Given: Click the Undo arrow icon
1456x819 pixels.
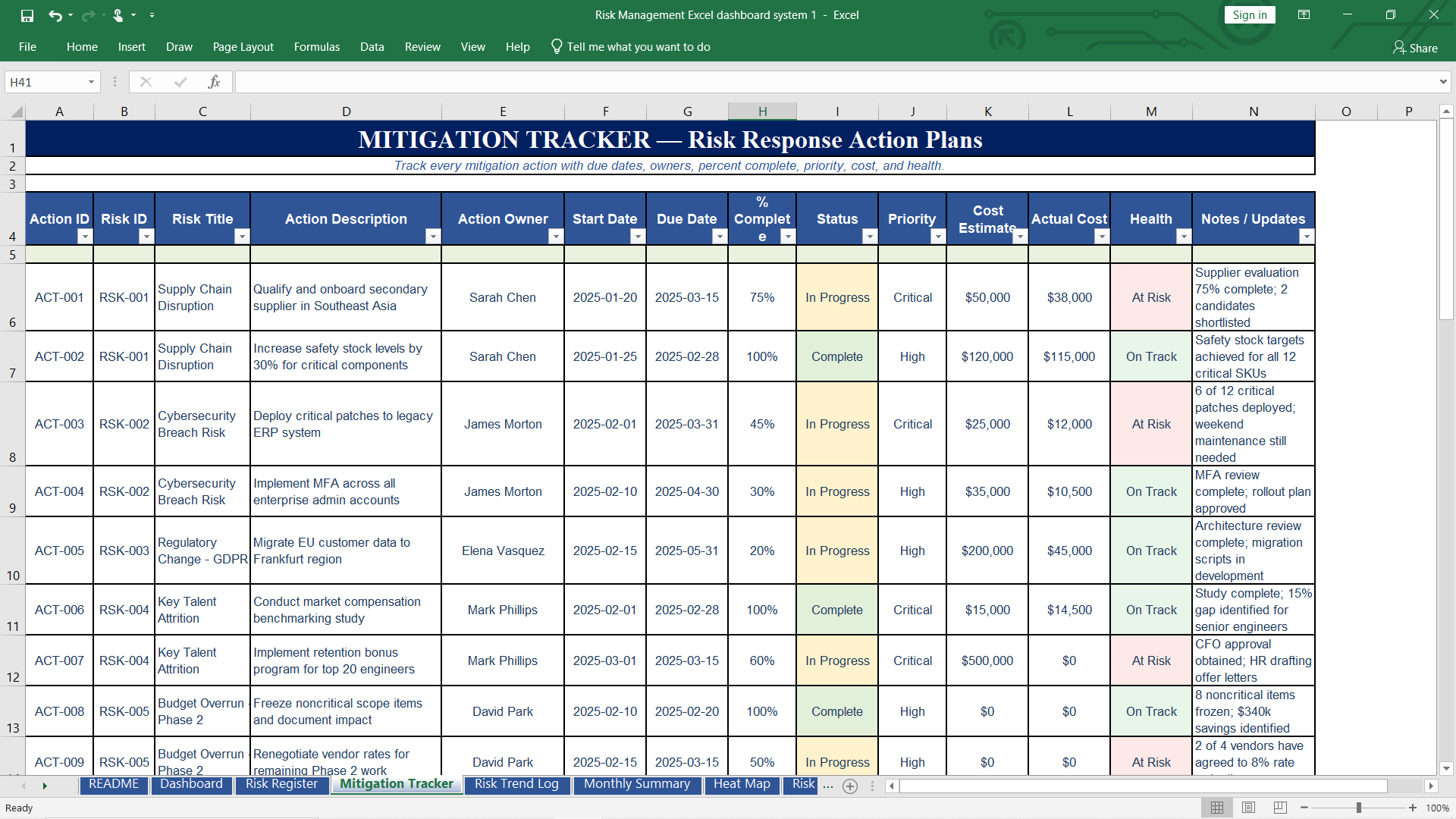Looking at the screenshot, I should pyautogui.click(x=55, y=15).
